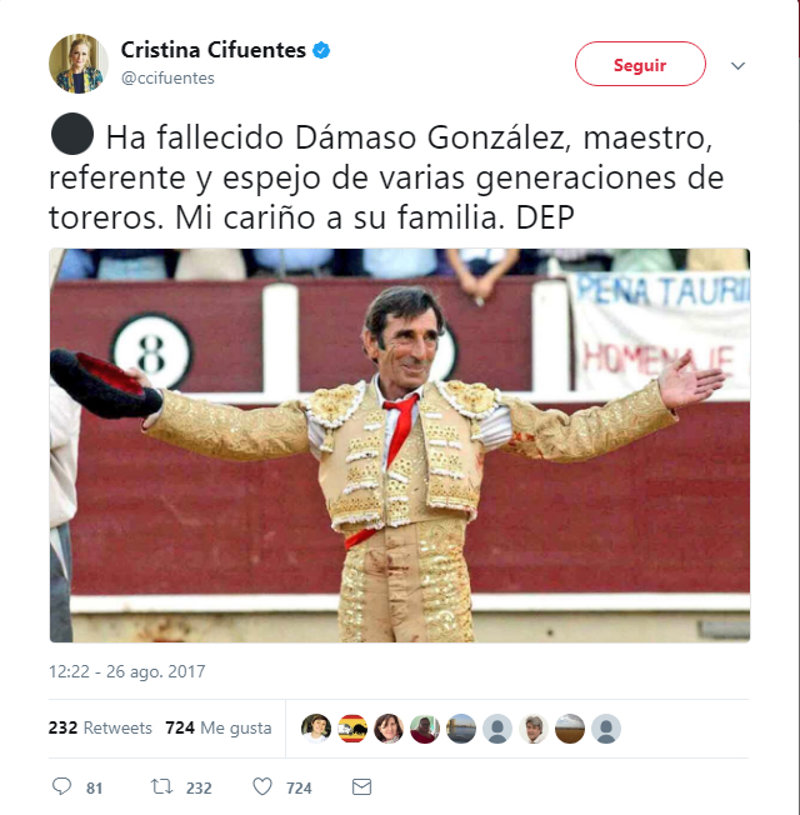The image size is (800, 815).
Task: Click the Seguir follow button
Action: coord(640,64)
